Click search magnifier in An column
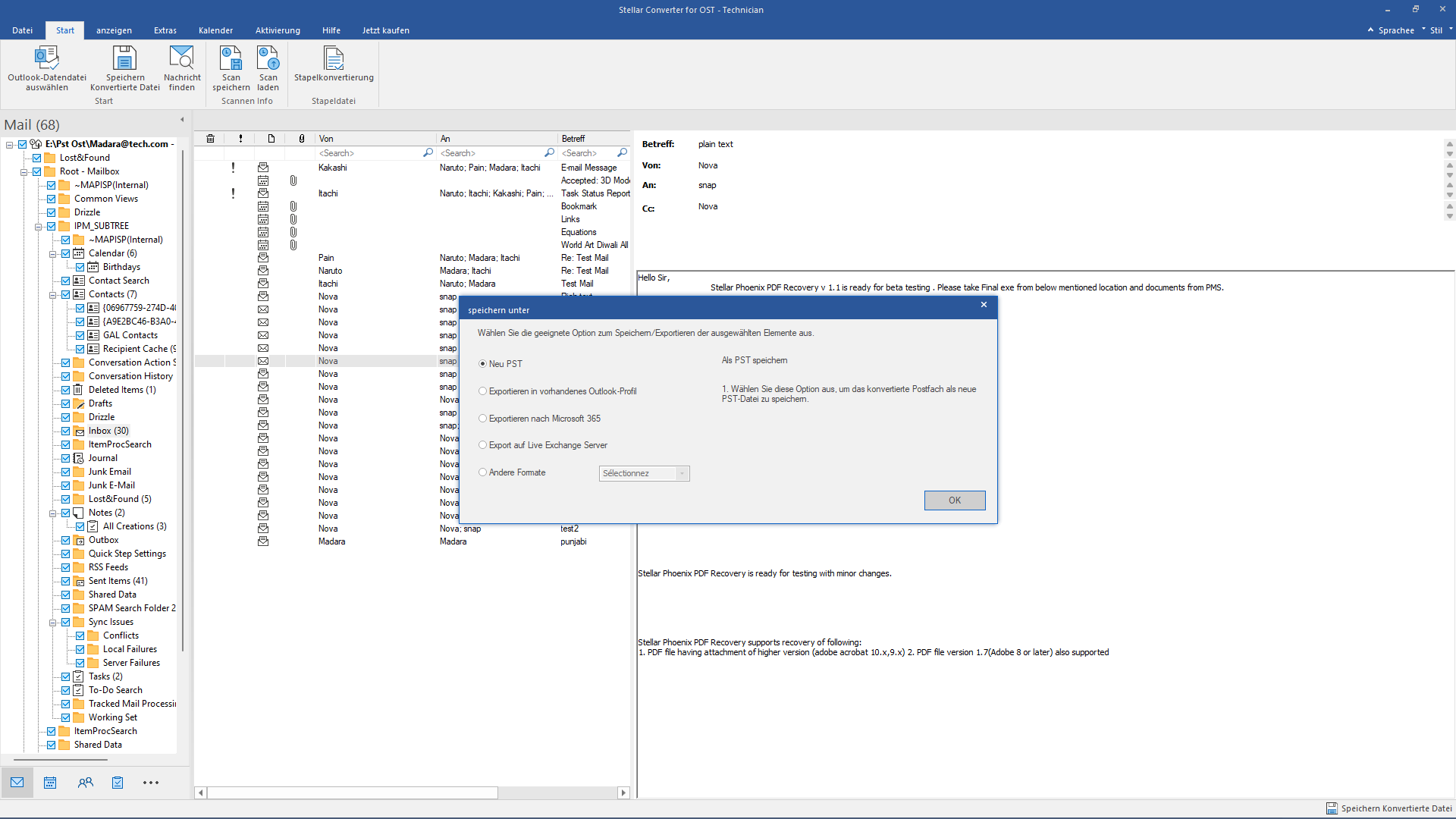This screenshot has height=819, width=1456. tap(549, 153)
